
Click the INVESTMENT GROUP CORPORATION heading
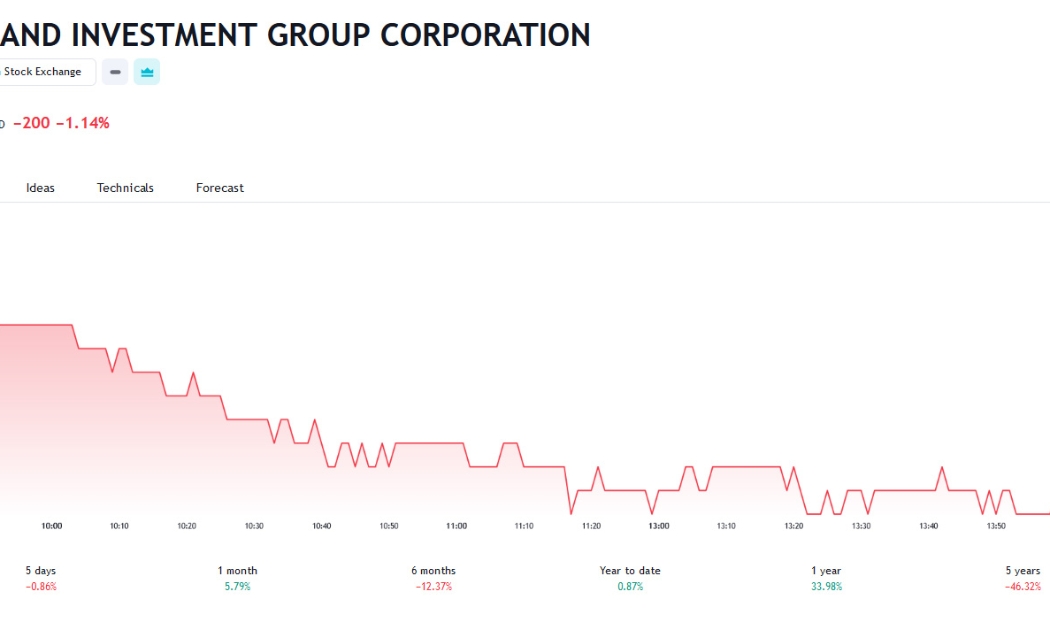331,35
